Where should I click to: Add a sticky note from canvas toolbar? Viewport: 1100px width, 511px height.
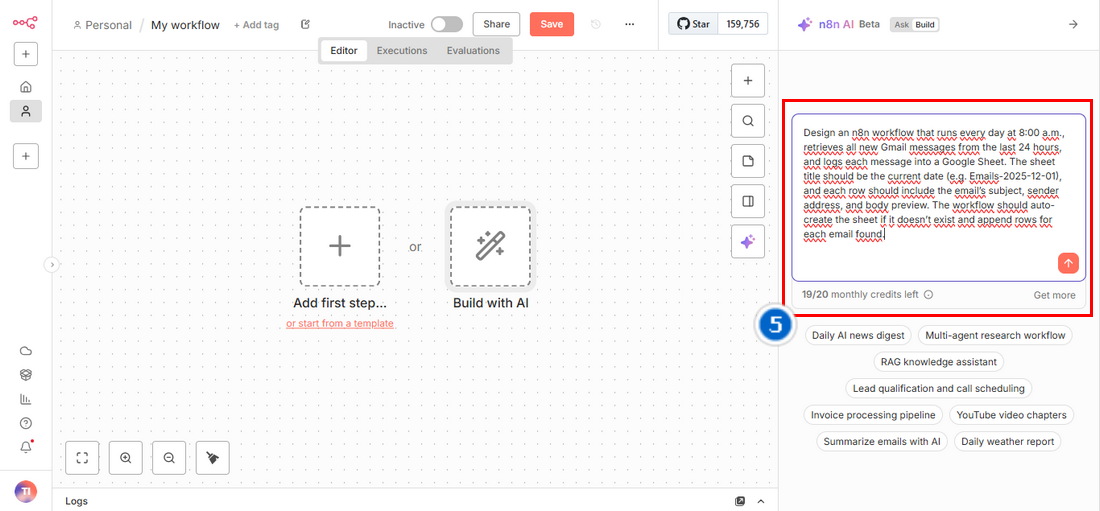[x=747, y=161]
